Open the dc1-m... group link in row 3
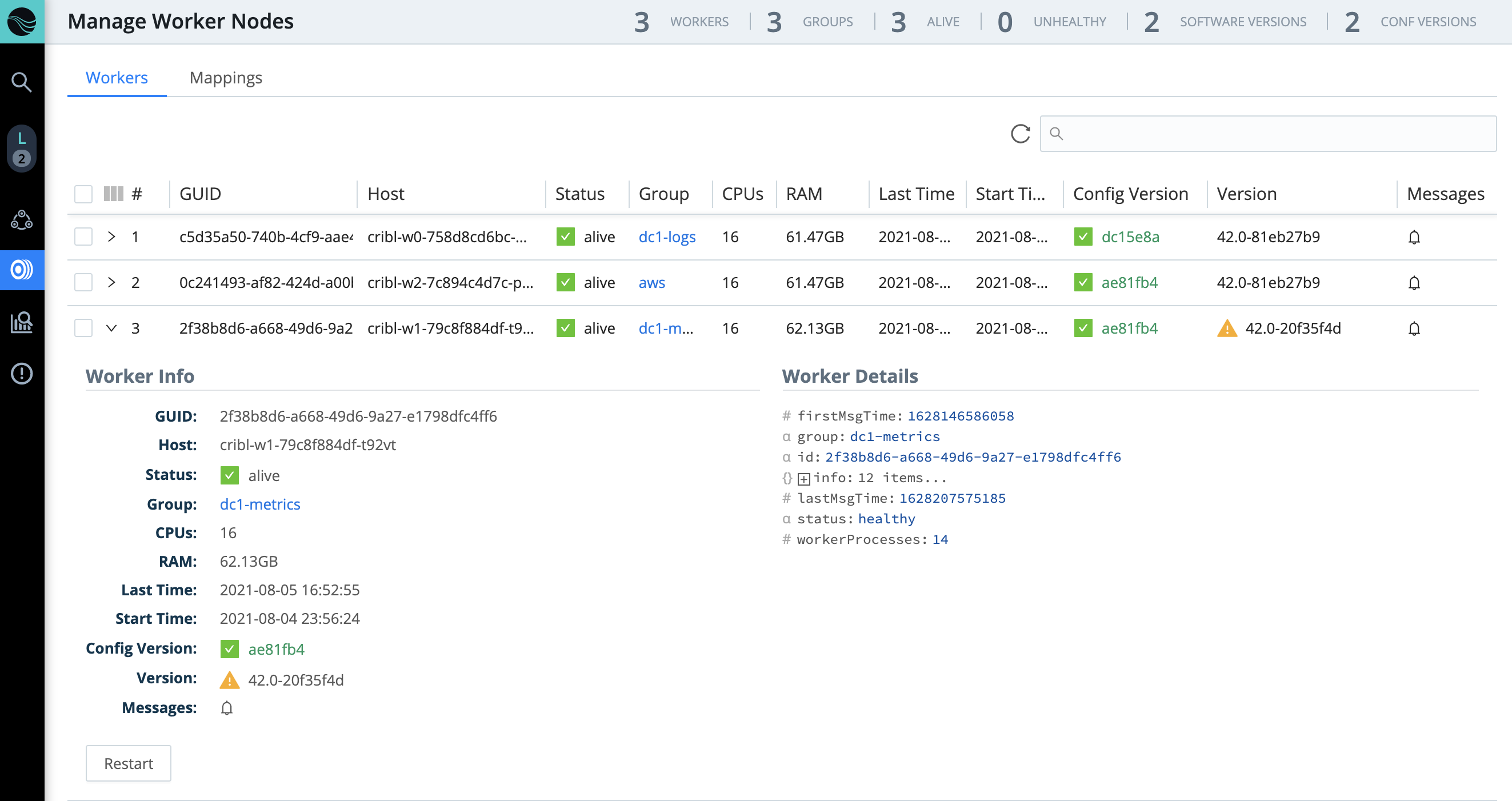Screen dimensions: 1512x801 point(666,328)
